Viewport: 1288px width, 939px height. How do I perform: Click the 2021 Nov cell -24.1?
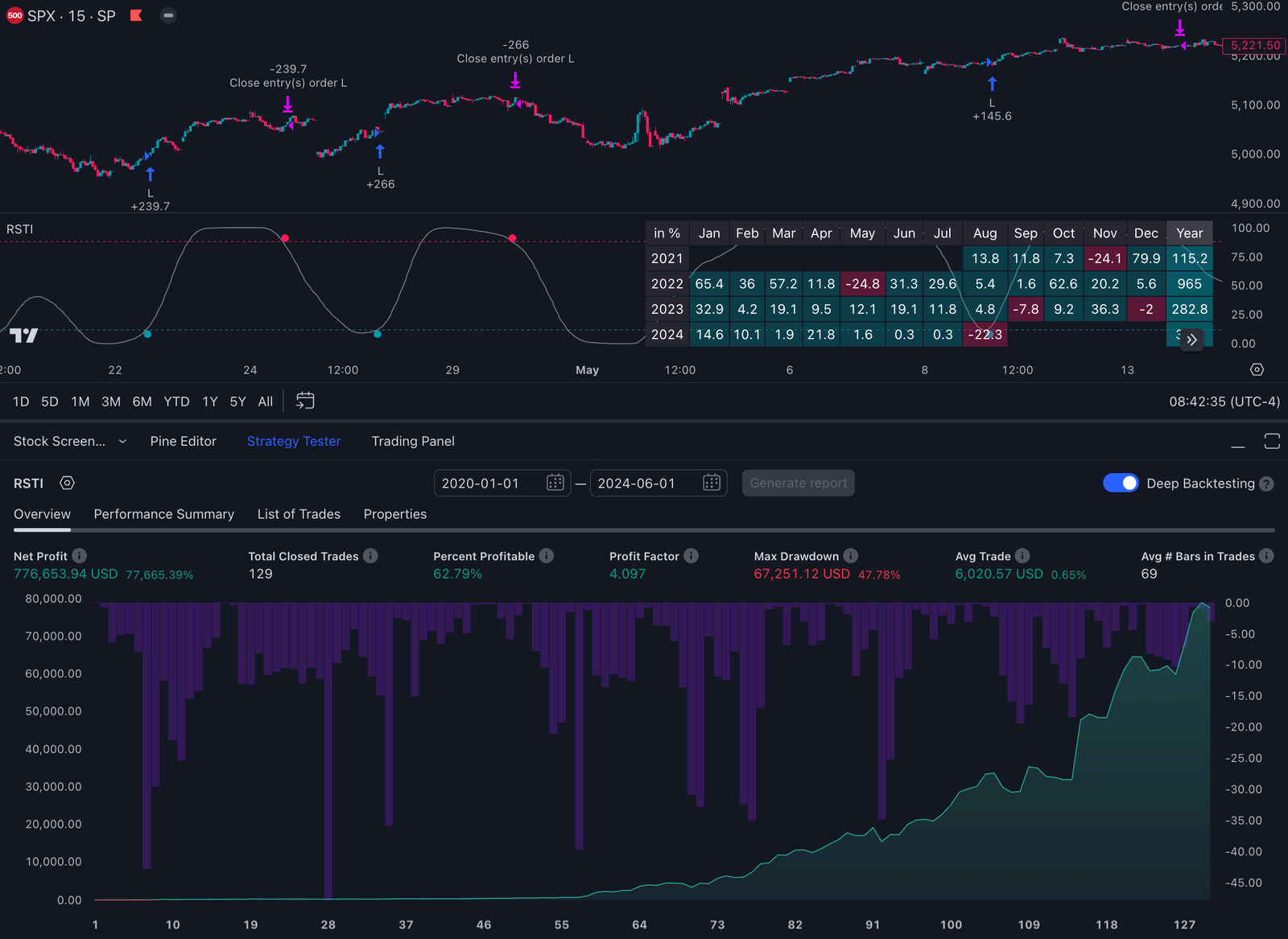coord(1104,258)
